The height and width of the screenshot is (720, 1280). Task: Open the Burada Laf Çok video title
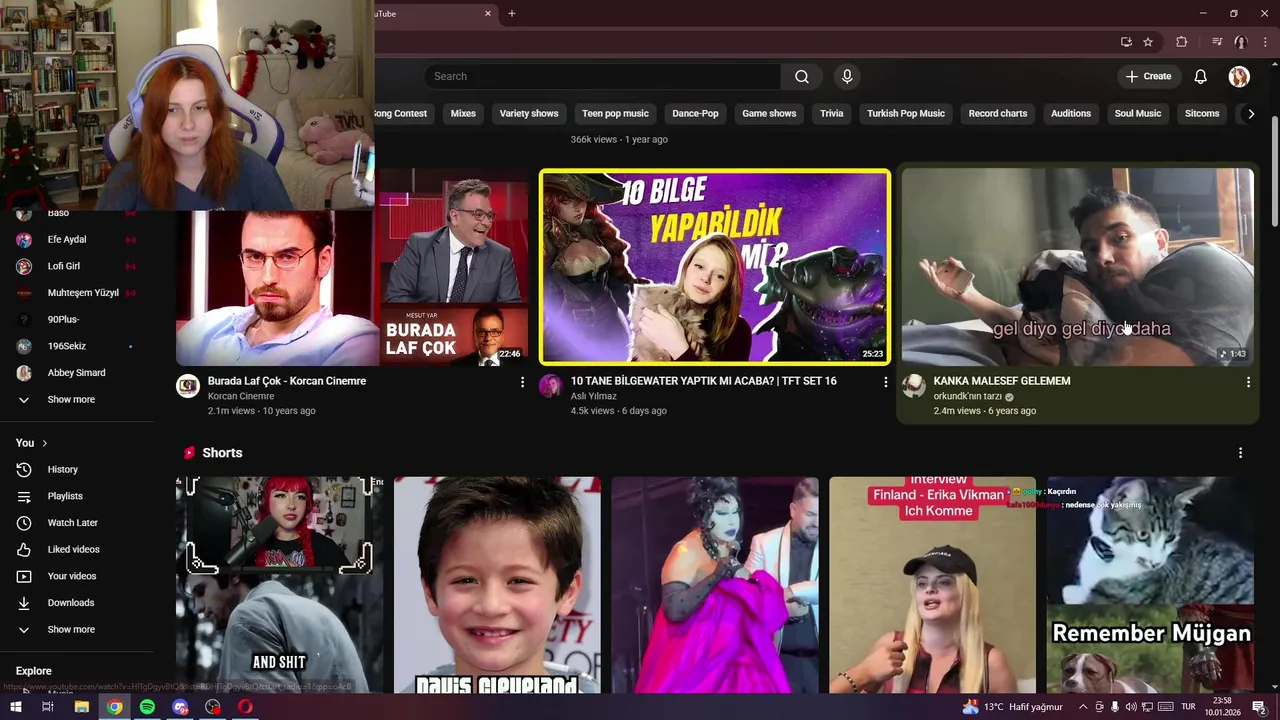(287, 381)
